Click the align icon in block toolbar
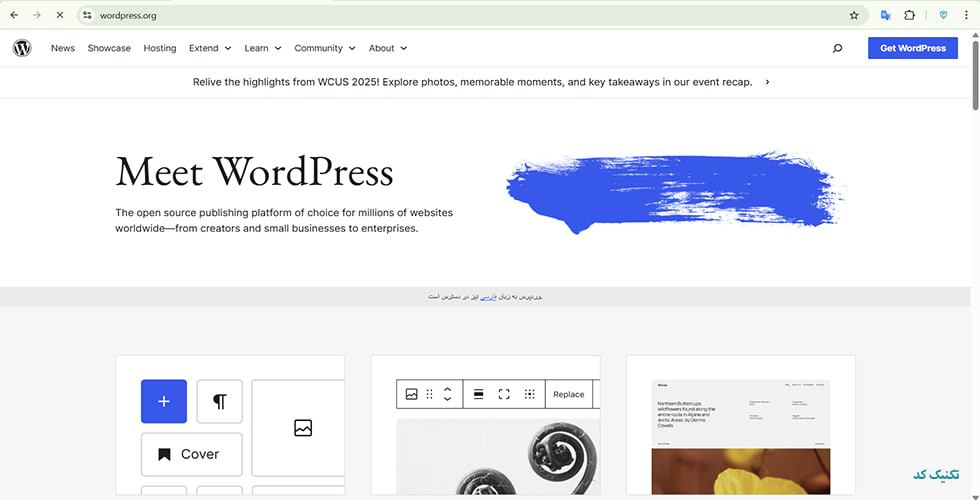 tap(478, 394)
